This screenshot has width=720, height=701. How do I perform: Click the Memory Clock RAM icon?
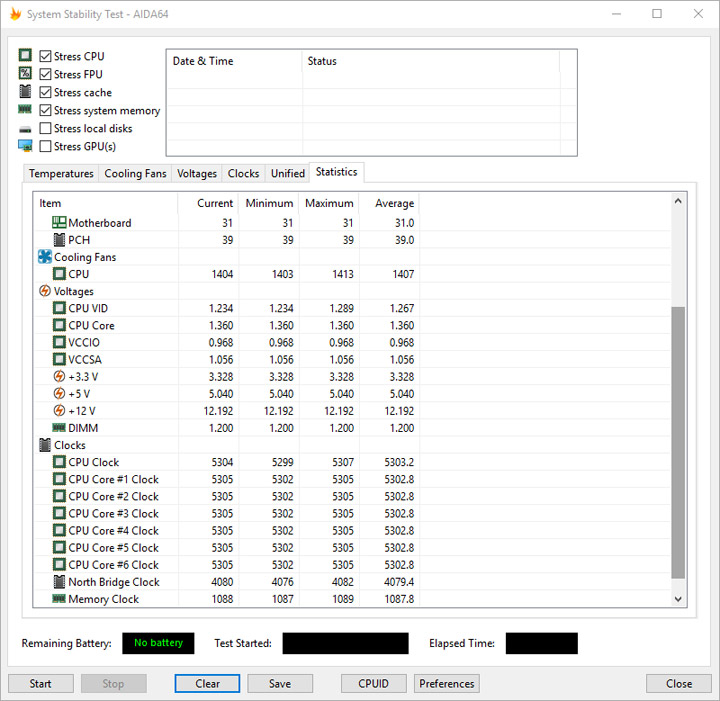59,599
